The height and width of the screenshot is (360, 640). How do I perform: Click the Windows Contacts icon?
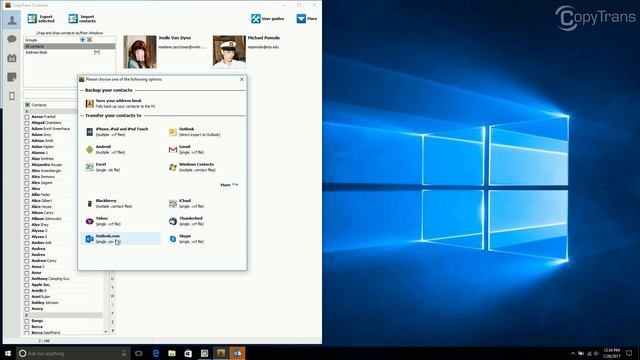173,167
